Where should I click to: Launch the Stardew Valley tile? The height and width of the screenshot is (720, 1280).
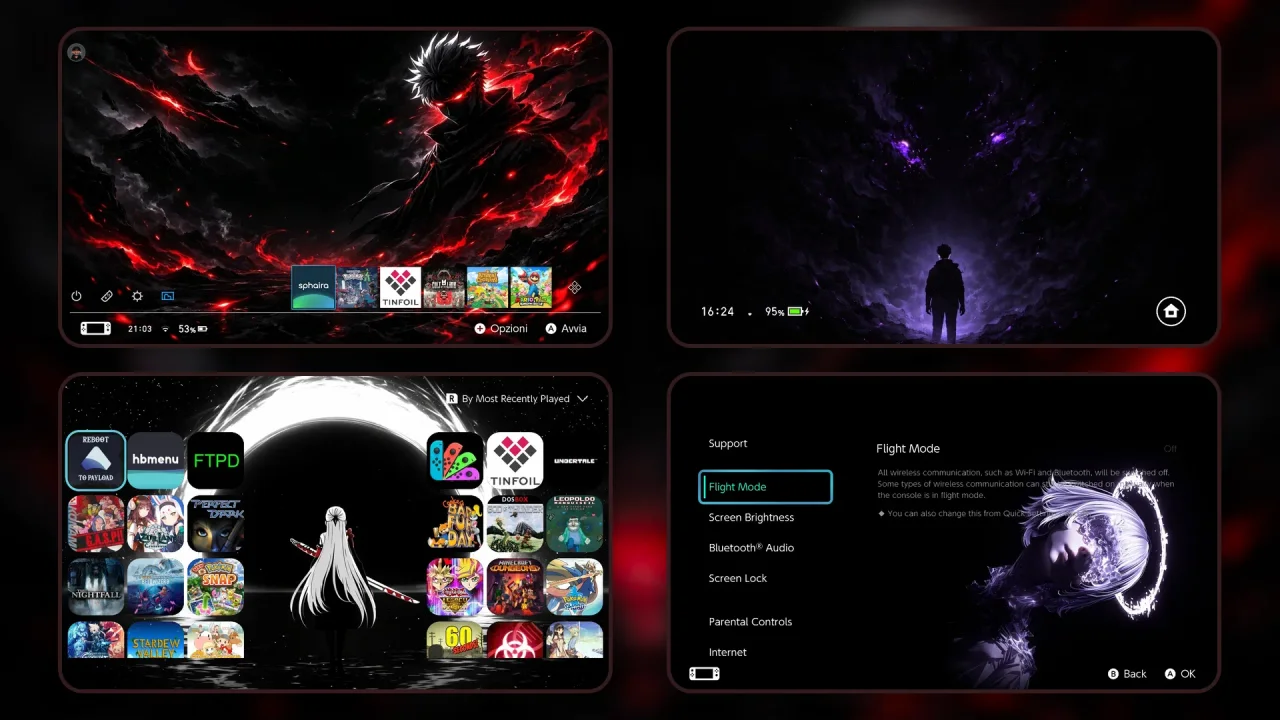[x=155, y=640]
